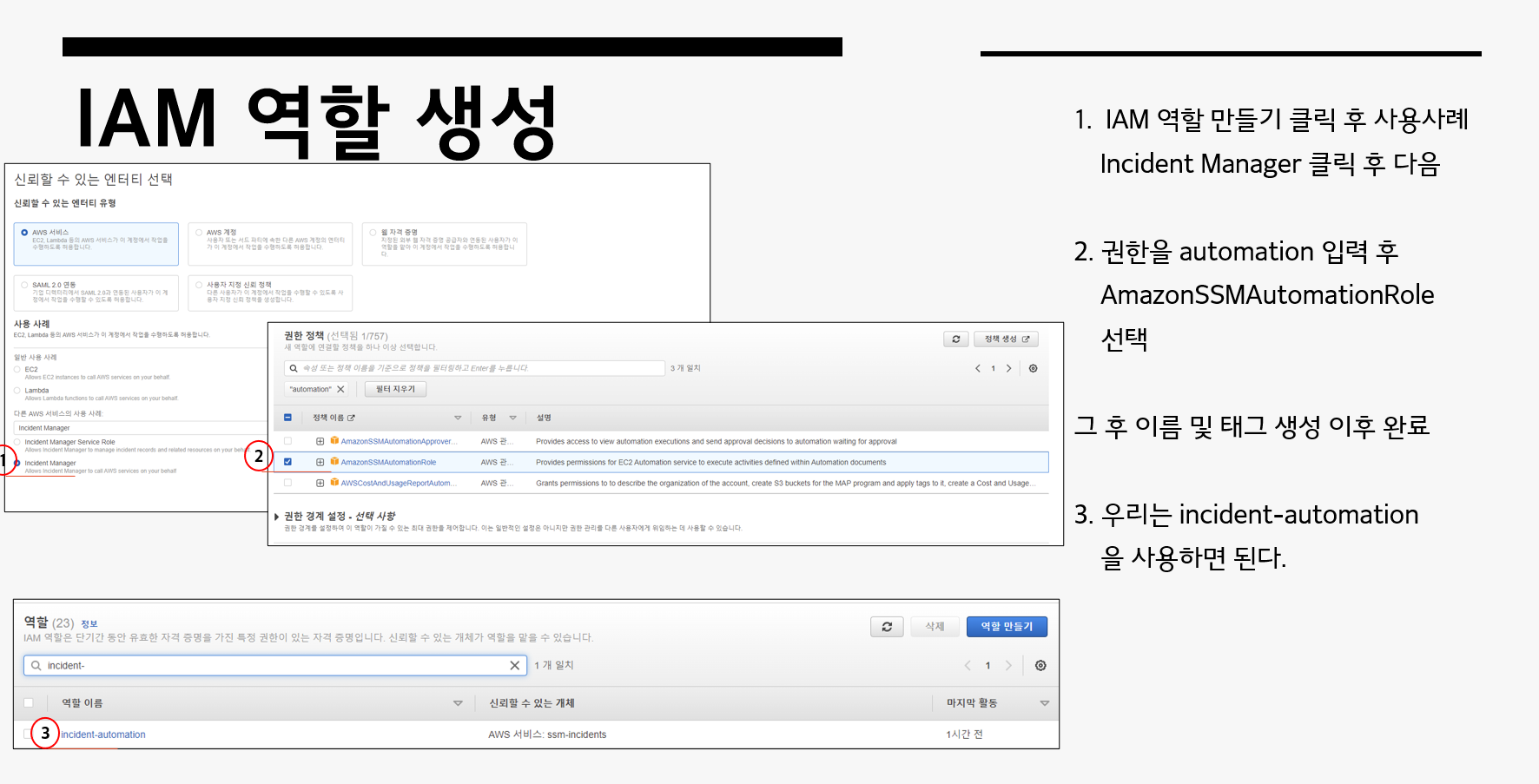Open the AmazonSSMAutomationApprover policy link

point(398,441)
